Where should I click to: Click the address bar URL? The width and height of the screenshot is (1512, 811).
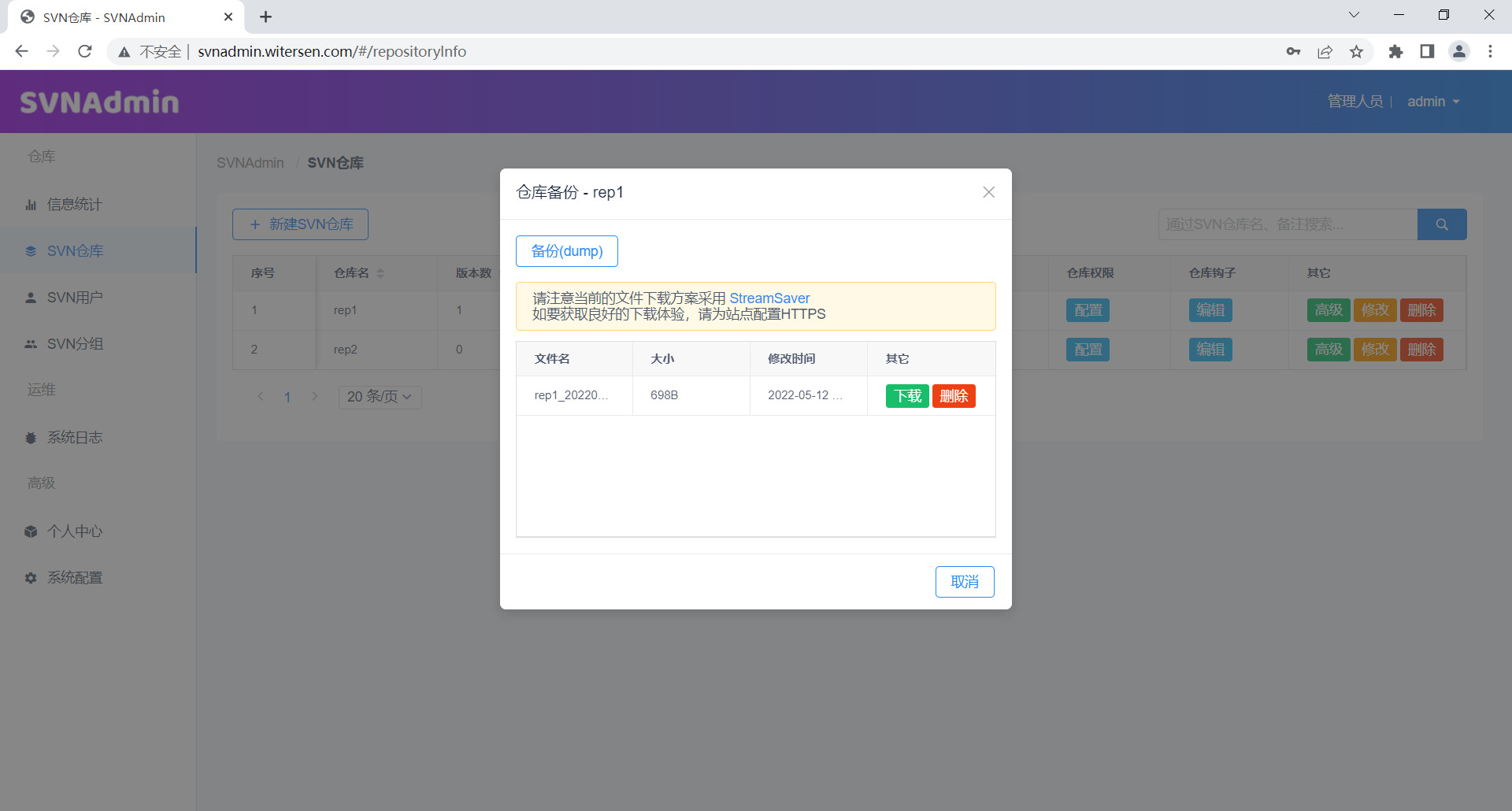(332, 51)
